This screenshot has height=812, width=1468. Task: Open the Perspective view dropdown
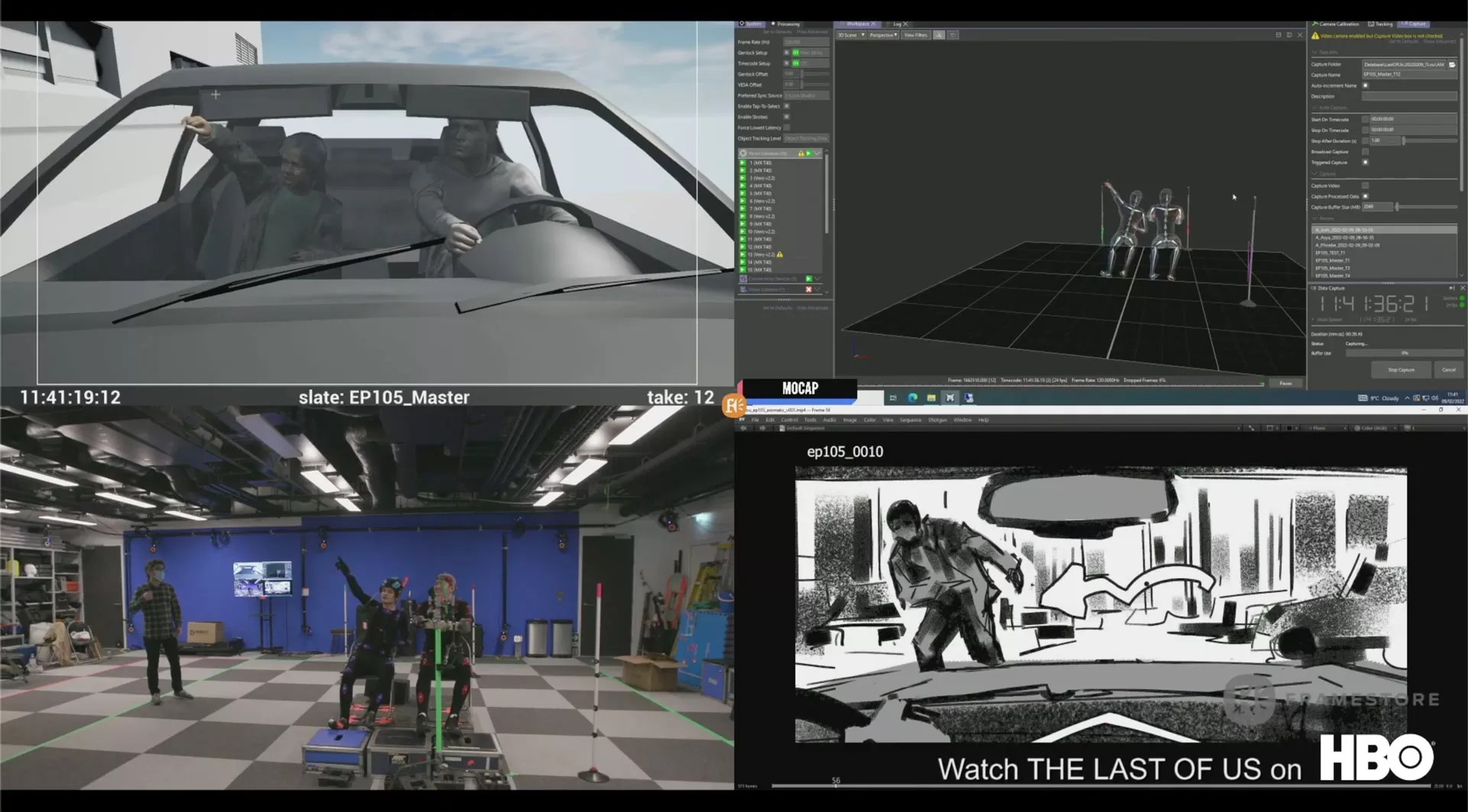[895, 35]
